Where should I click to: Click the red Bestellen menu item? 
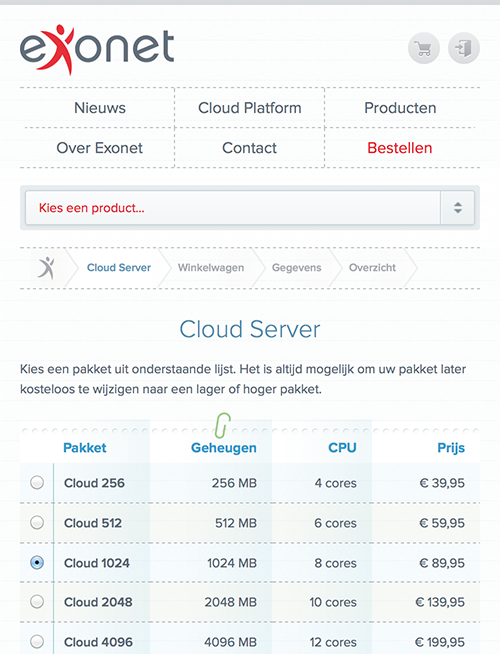point(400,148)
